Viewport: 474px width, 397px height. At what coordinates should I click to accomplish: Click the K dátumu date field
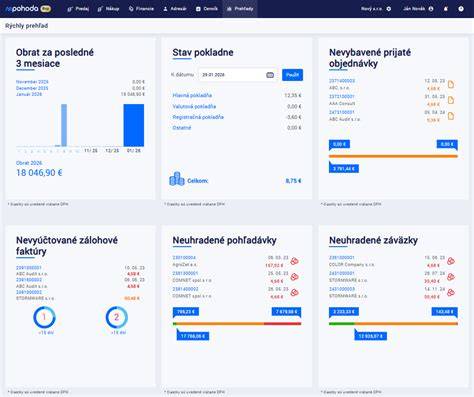[237, 75]
